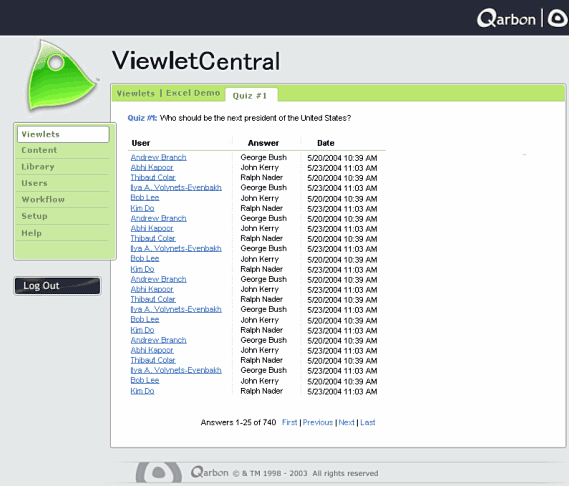Jump to the Last answers page
Viewport: 569px width, 486px height.
[368, 422]
